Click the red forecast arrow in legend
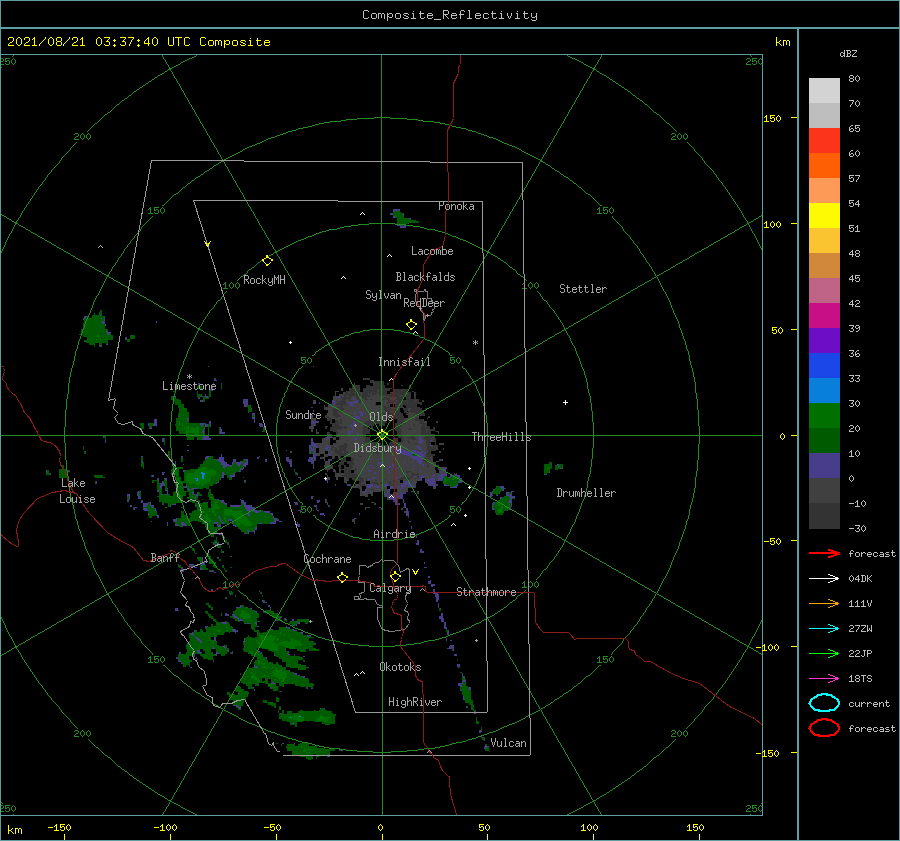The image size is (900, 841). [x=824, y=553]
